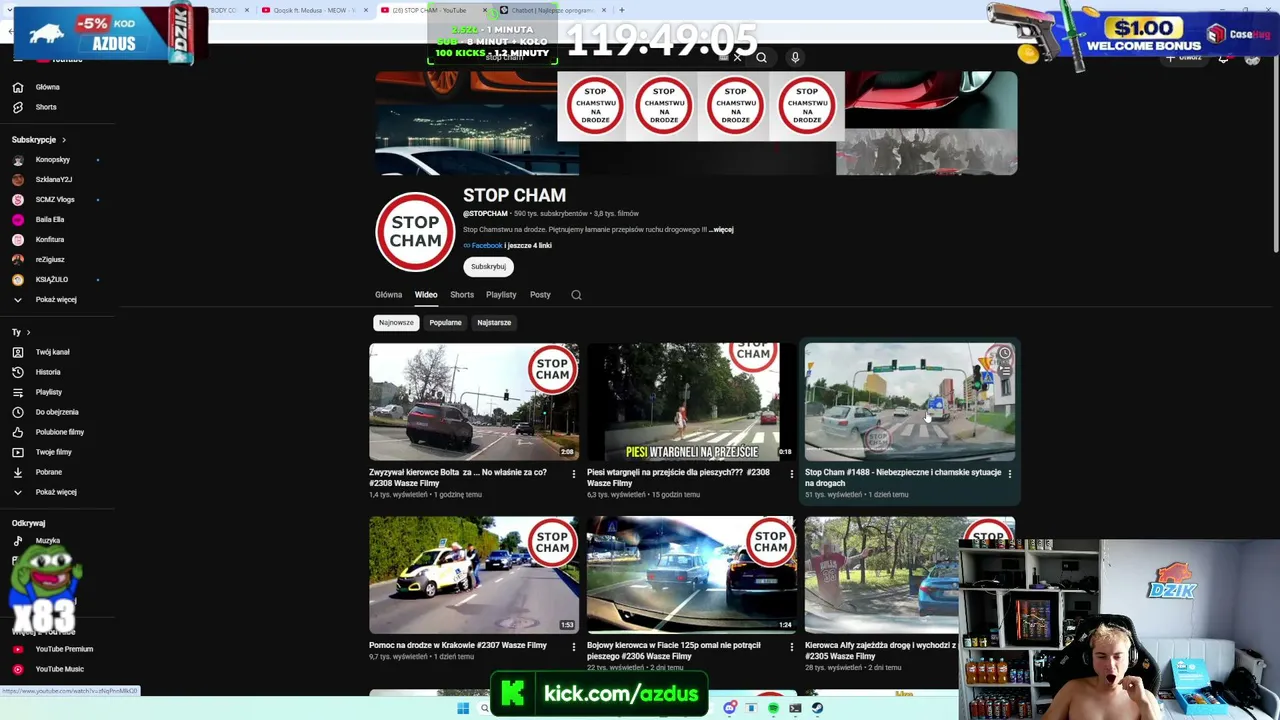Open video title Zwyzywał kierowcę Bolta
Viewport: 1280px width, 720px height.
[458, 478]
